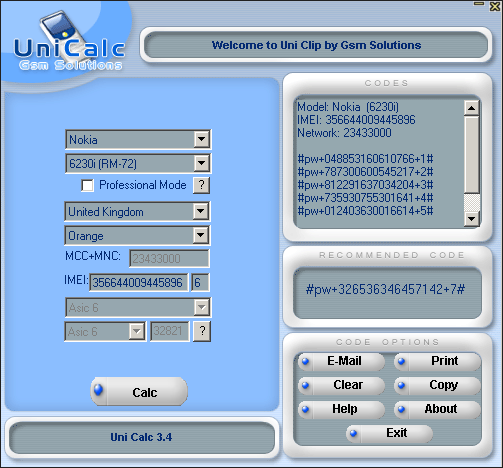Enable the Professional Mode checkbox
The width and height of the screenshot is (503, 468).
pos(87,186)
